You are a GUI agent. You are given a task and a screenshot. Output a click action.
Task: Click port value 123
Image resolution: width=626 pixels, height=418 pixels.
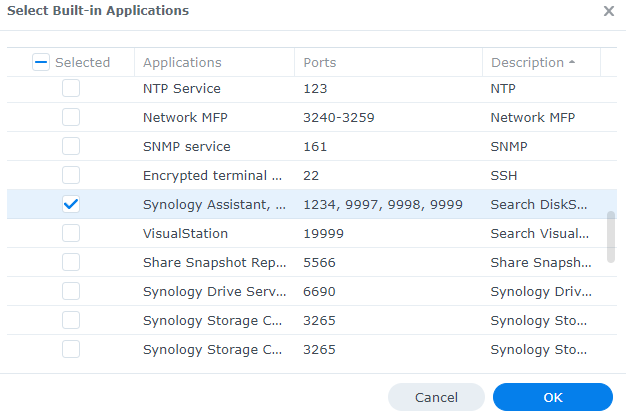315,89
